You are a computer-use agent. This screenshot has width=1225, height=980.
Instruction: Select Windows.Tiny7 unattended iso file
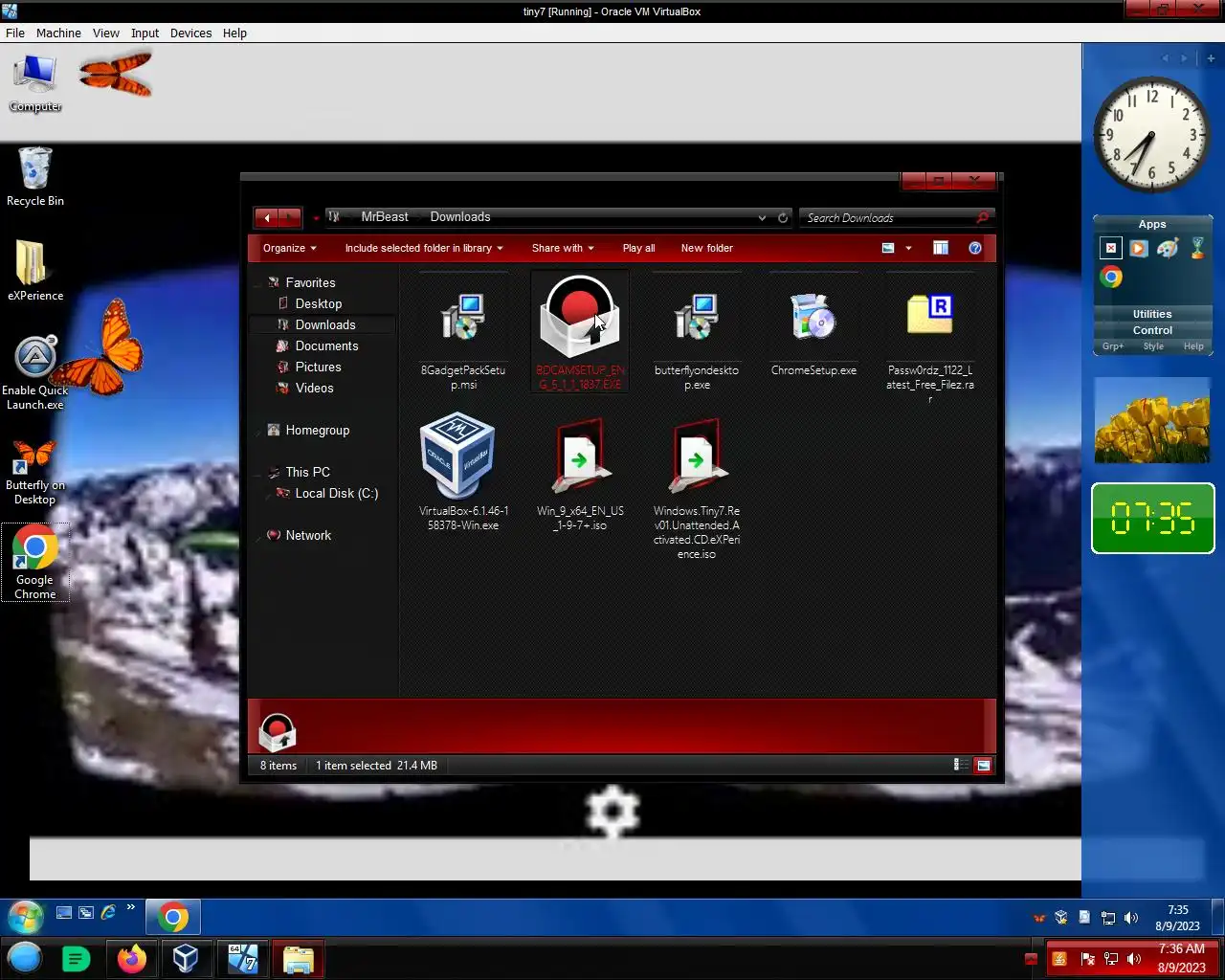(697, 487)
